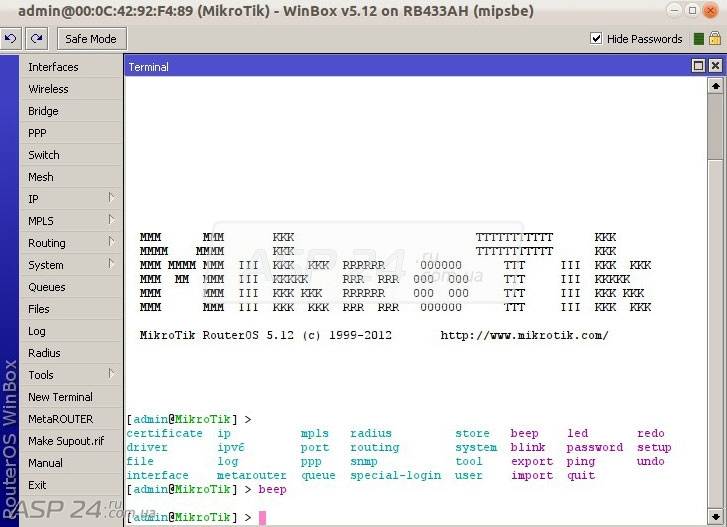Click the 'export' command text
The width and height of the screenshot is (727, 527).
pyautogui.click(x=532, y=462)
